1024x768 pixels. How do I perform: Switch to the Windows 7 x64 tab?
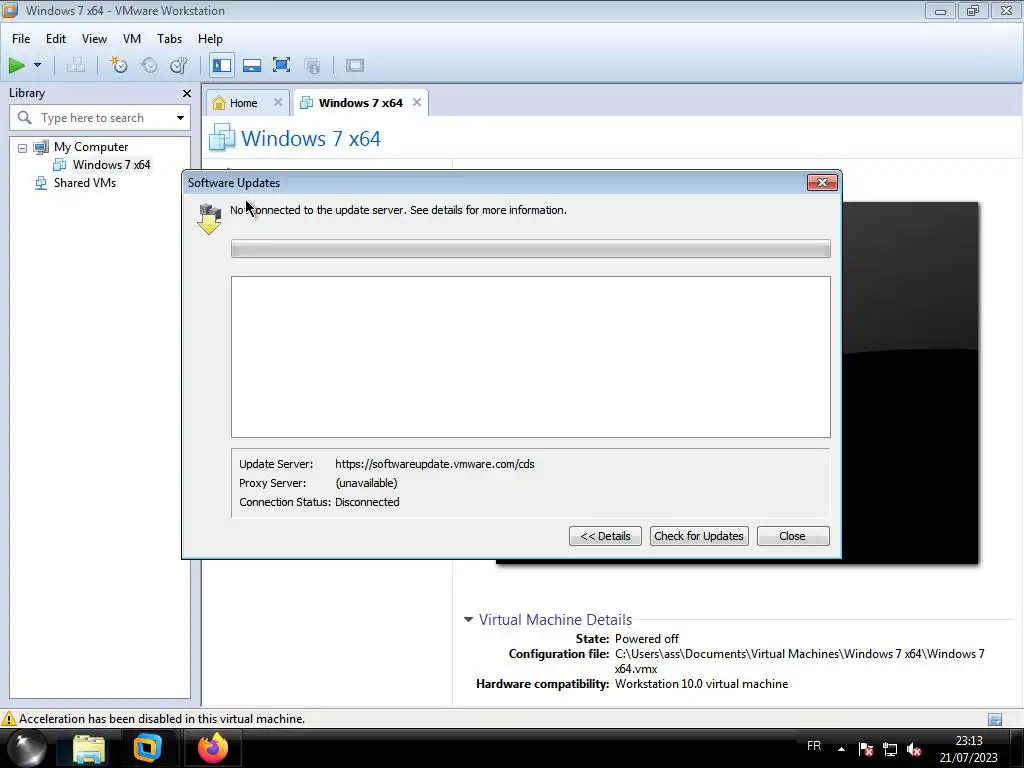pos(360,103)
